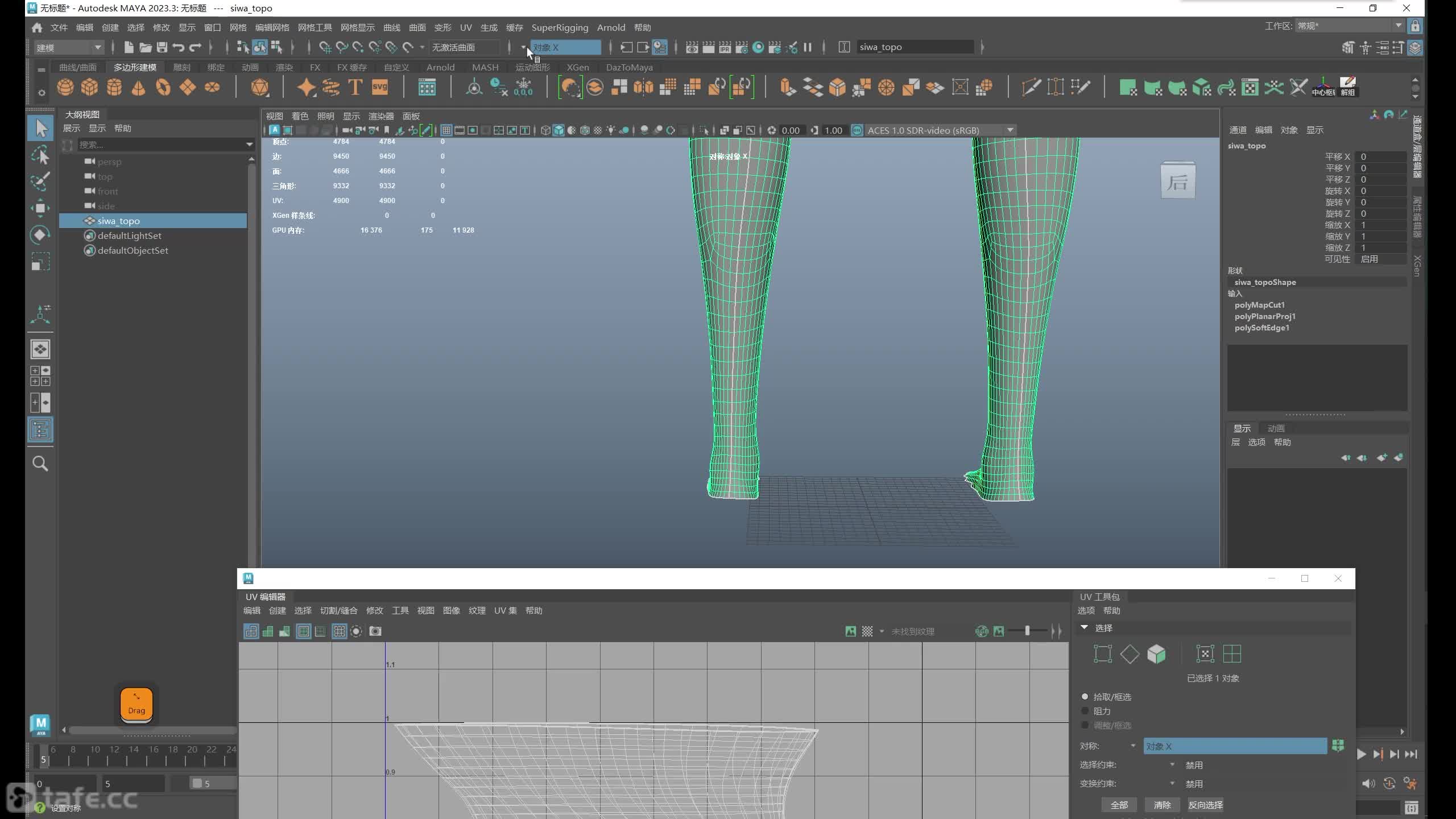
Task: Toggle the Outliner panel layout icon
Action: pos(40,429)
